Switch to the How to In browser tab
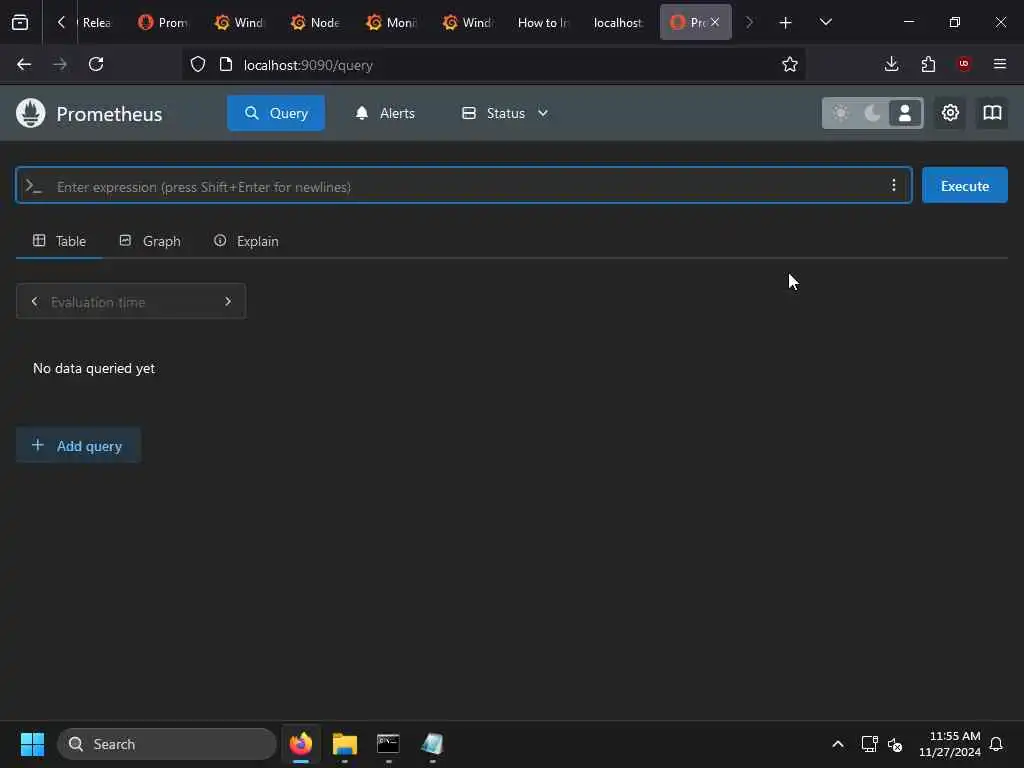 (543, 22)
